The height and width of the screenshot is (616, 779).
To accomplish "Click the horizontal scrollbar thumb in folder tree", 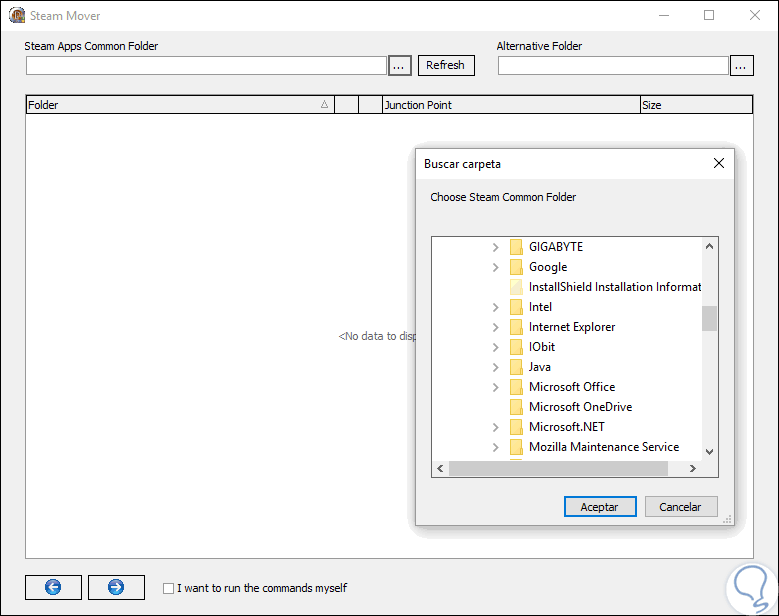I will tap(558, 468).
